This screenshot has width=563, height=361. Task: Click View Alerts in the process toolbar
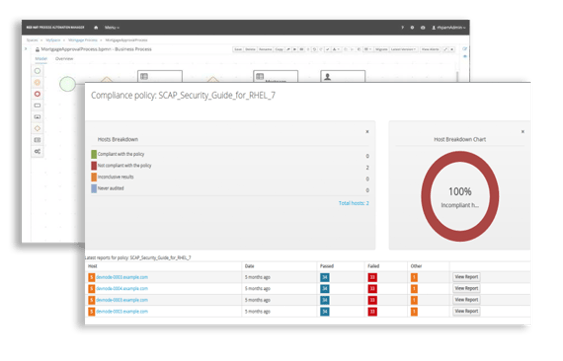[x=430, y=49]
